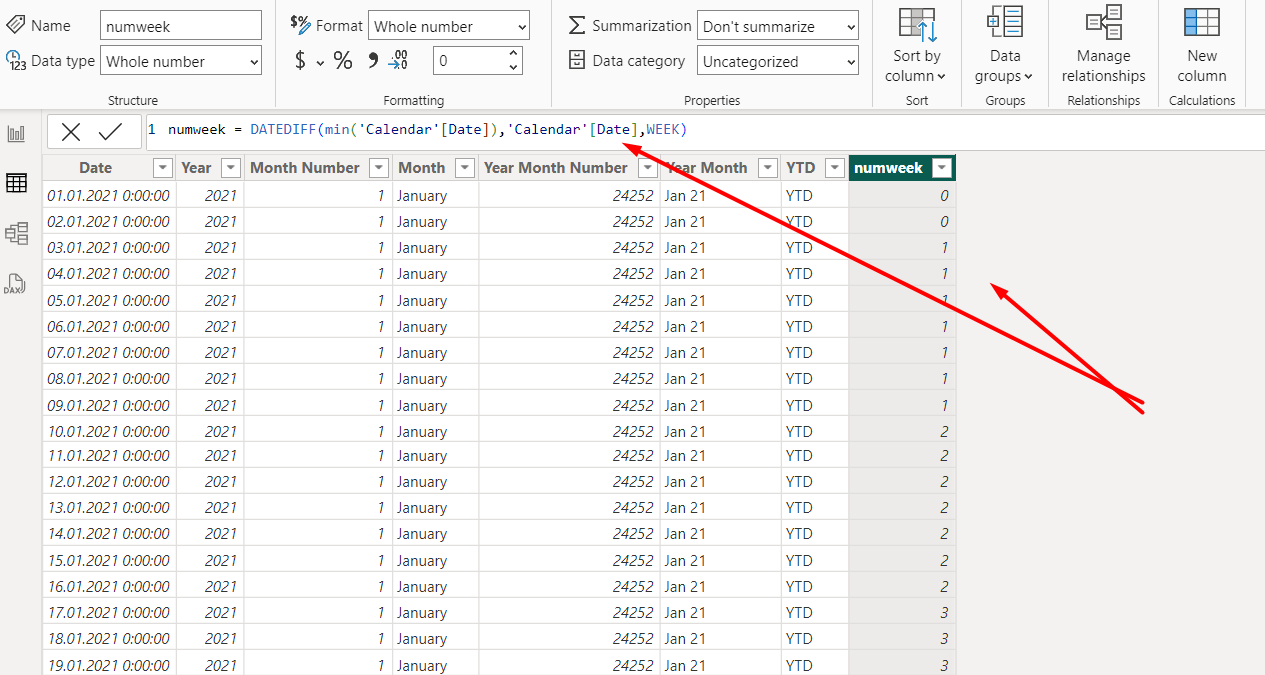The width and height of the screenshot is (1265, 675).
Task: Apply currency format dollar icon
Action: 300,61
